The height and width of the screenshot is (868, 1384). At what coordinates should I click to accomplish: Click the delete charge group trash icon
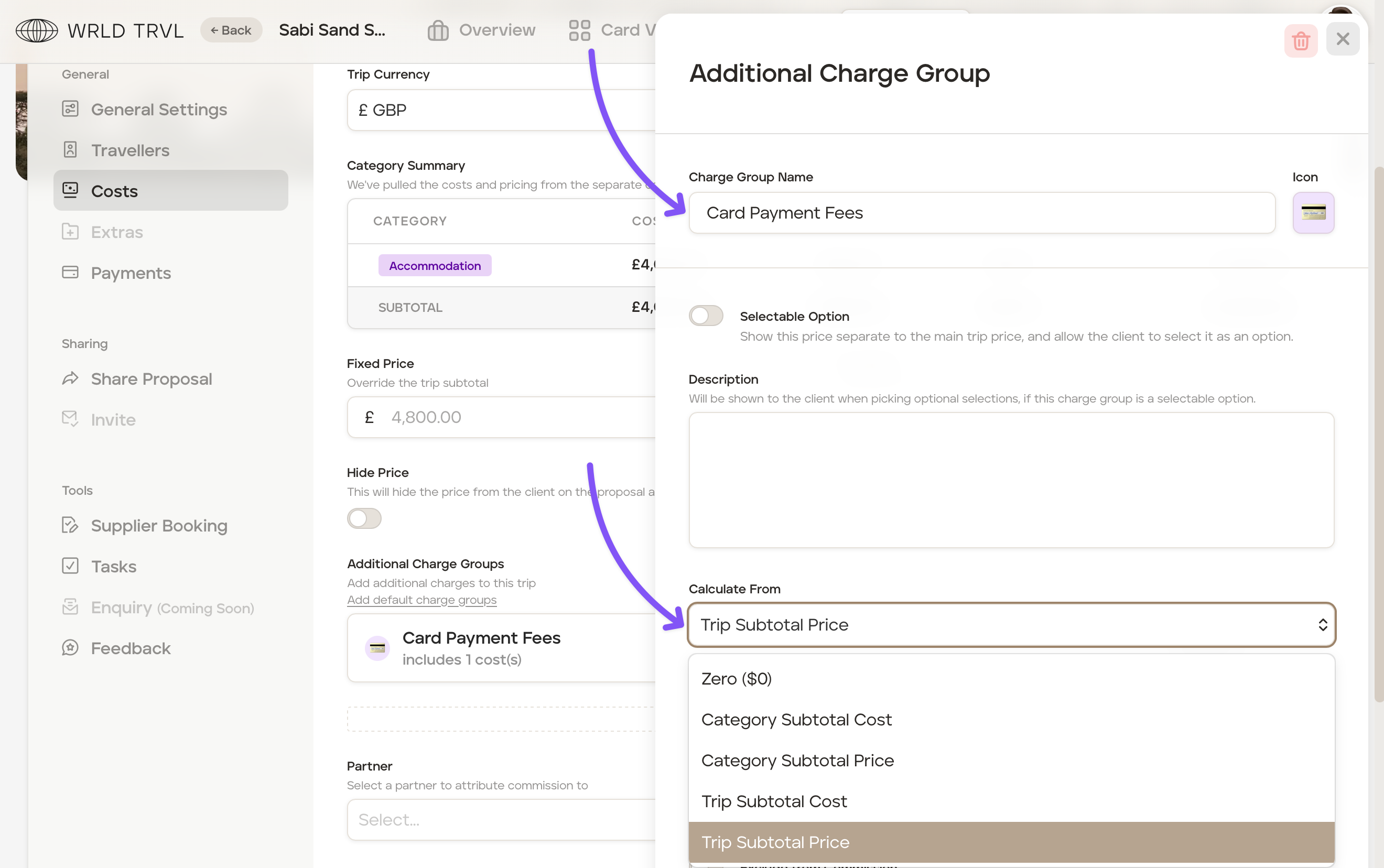pos(1300,40)
